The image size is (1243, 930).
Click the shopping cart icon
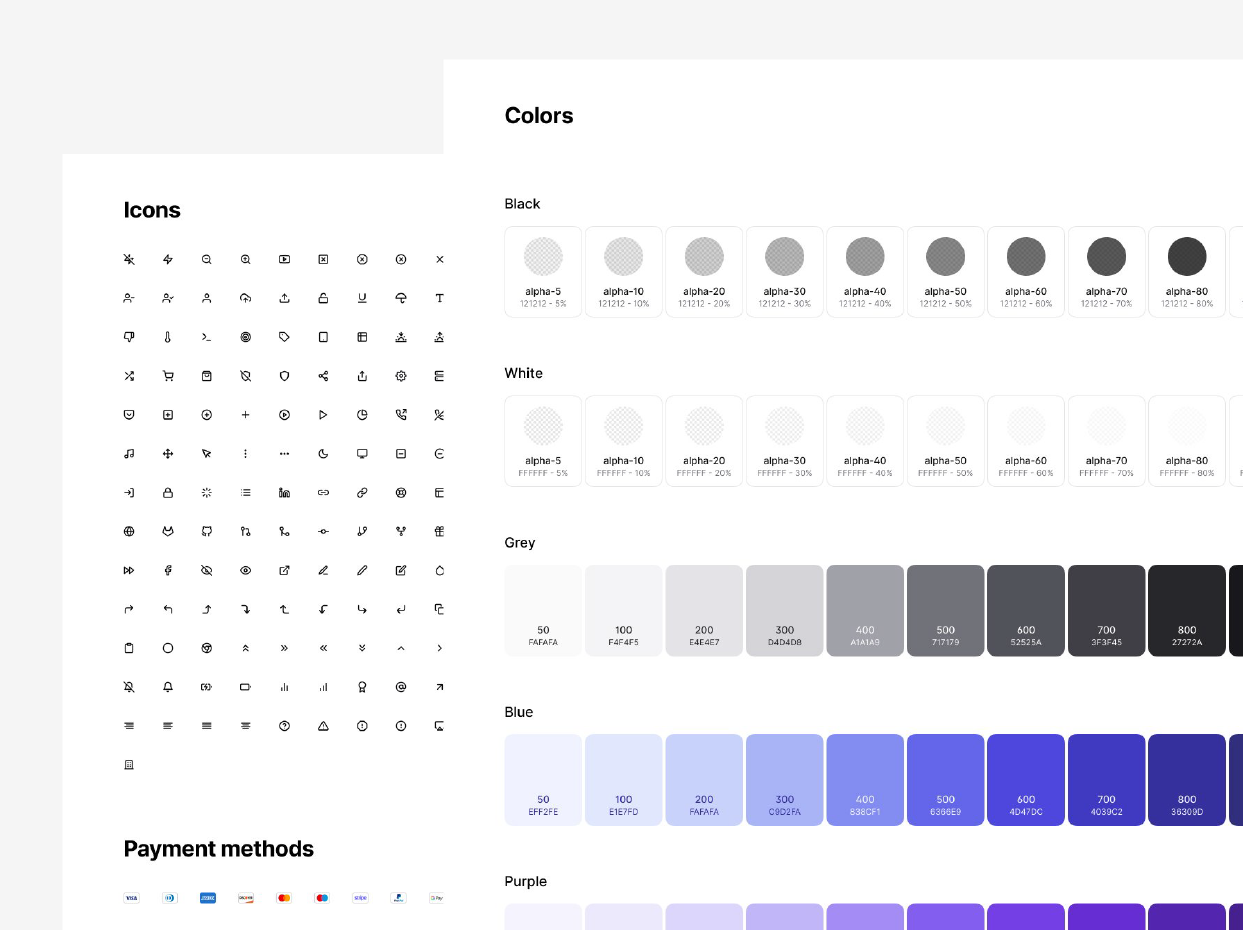click(x=168, y=376)
